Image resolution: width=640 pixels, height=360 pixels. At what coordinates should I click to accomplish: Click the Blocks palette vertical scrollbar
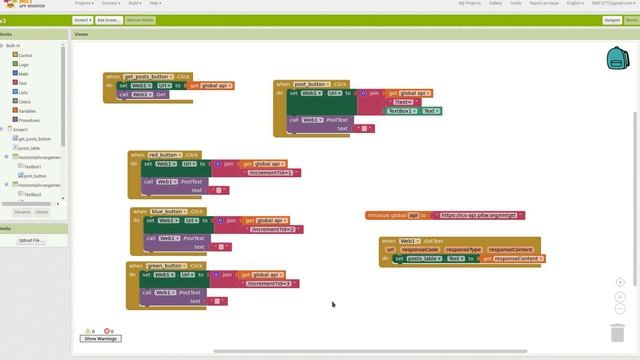click(63, 96)
